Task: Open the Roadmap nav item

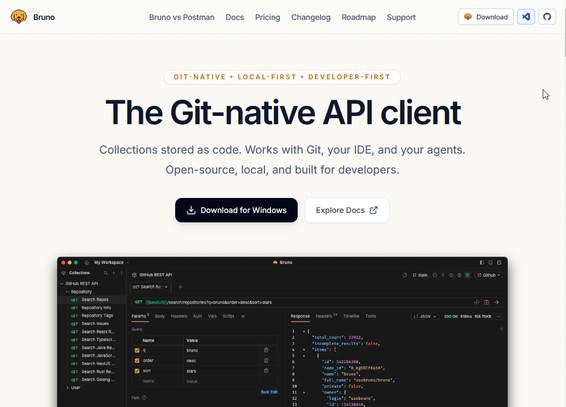Action: coord(358,17)
